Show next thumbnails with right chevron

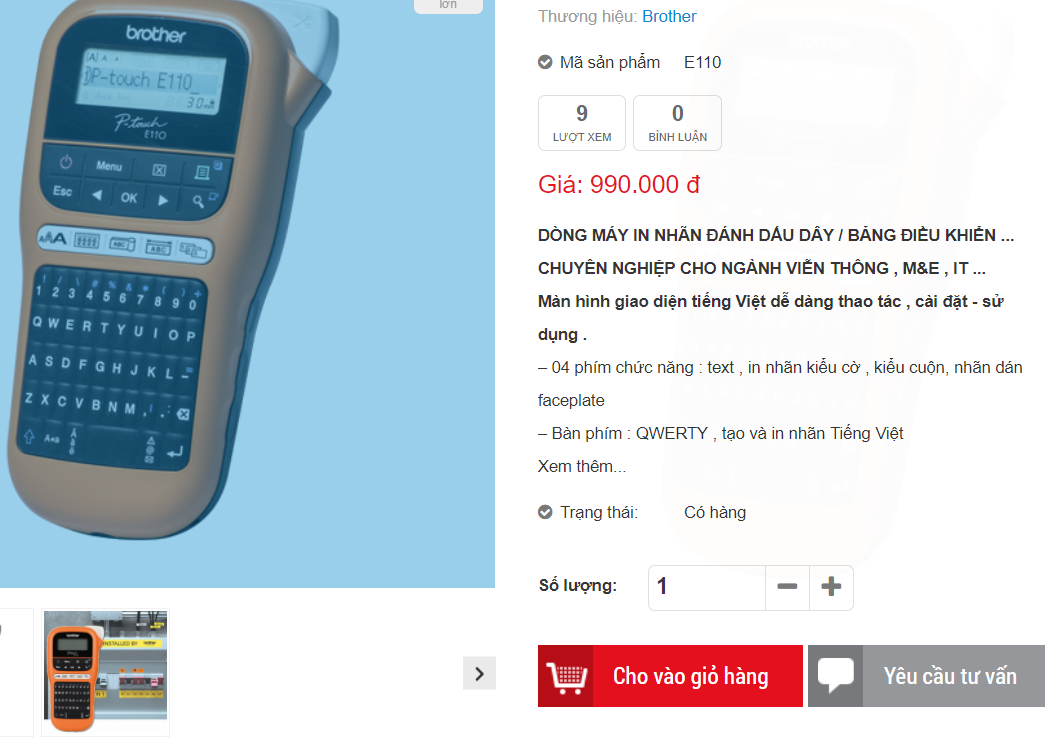pyautogui.click(x=480, y=673)
